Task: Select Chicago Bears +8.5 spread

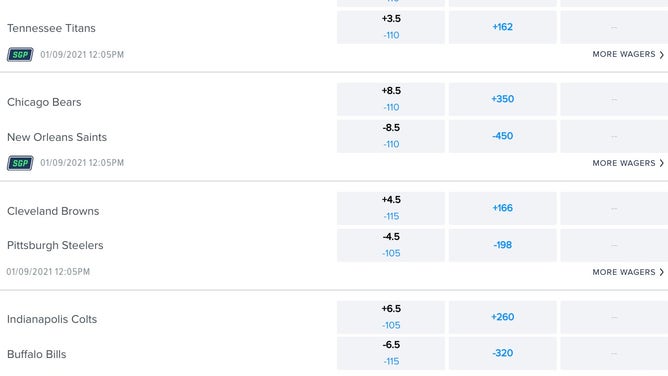Action: pyautogui.click(x=391, y=99)
